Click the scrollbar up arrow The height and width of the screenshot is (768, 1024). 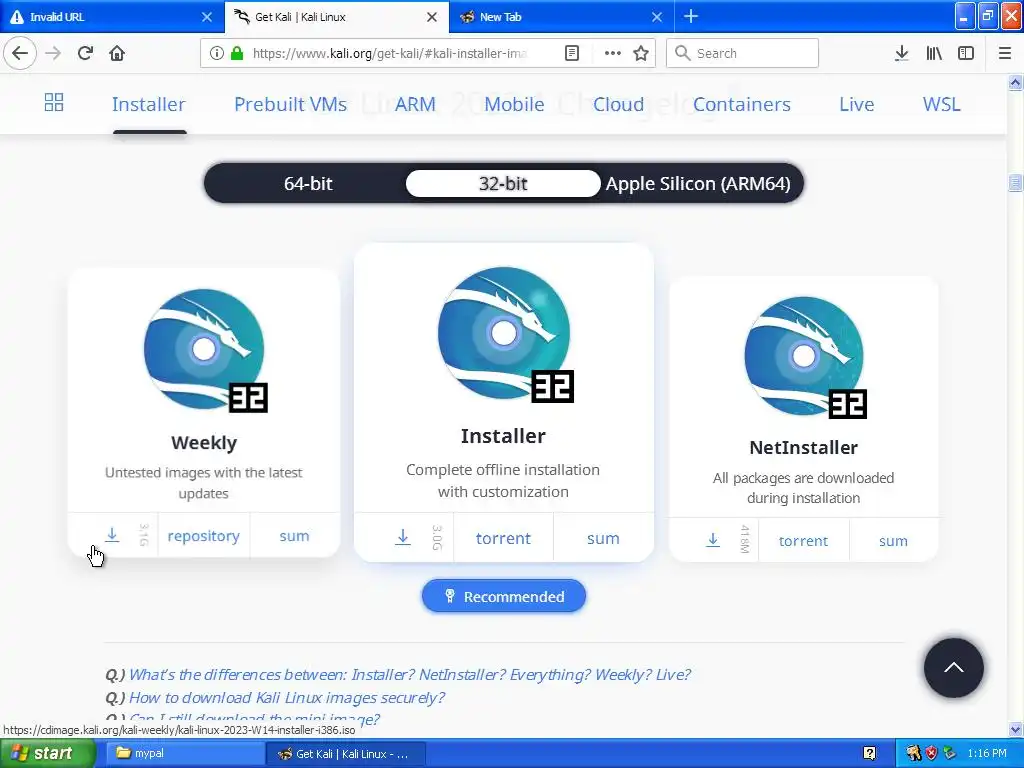[1015, 82]
